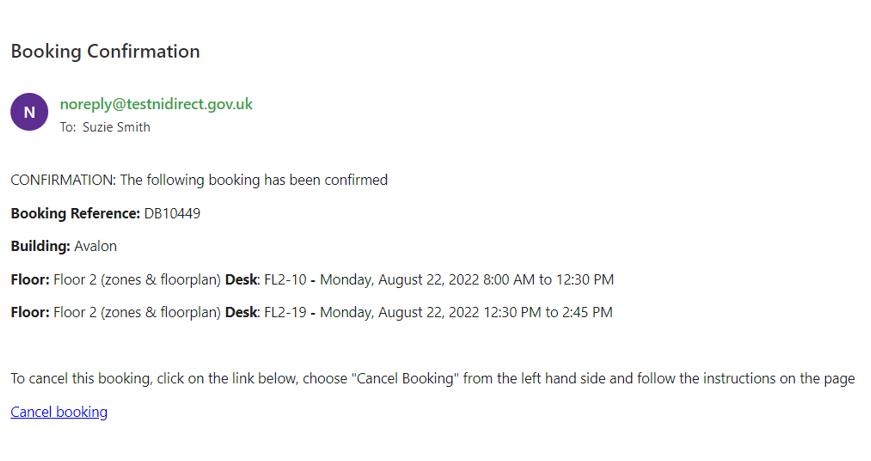Screen dimensions: 871x461
Task: Click the Booking Reference bold label
Action: [x=76, y=214]
